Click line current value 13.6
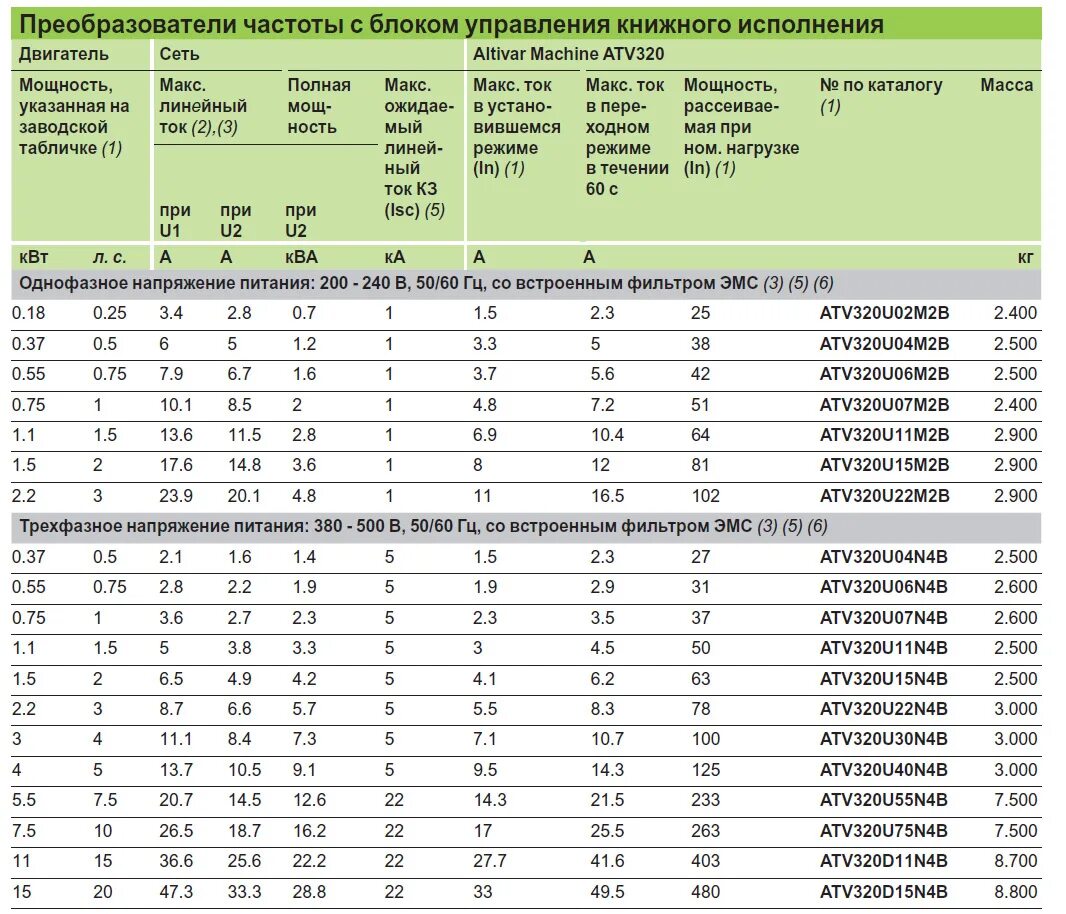 coord(176,435)
